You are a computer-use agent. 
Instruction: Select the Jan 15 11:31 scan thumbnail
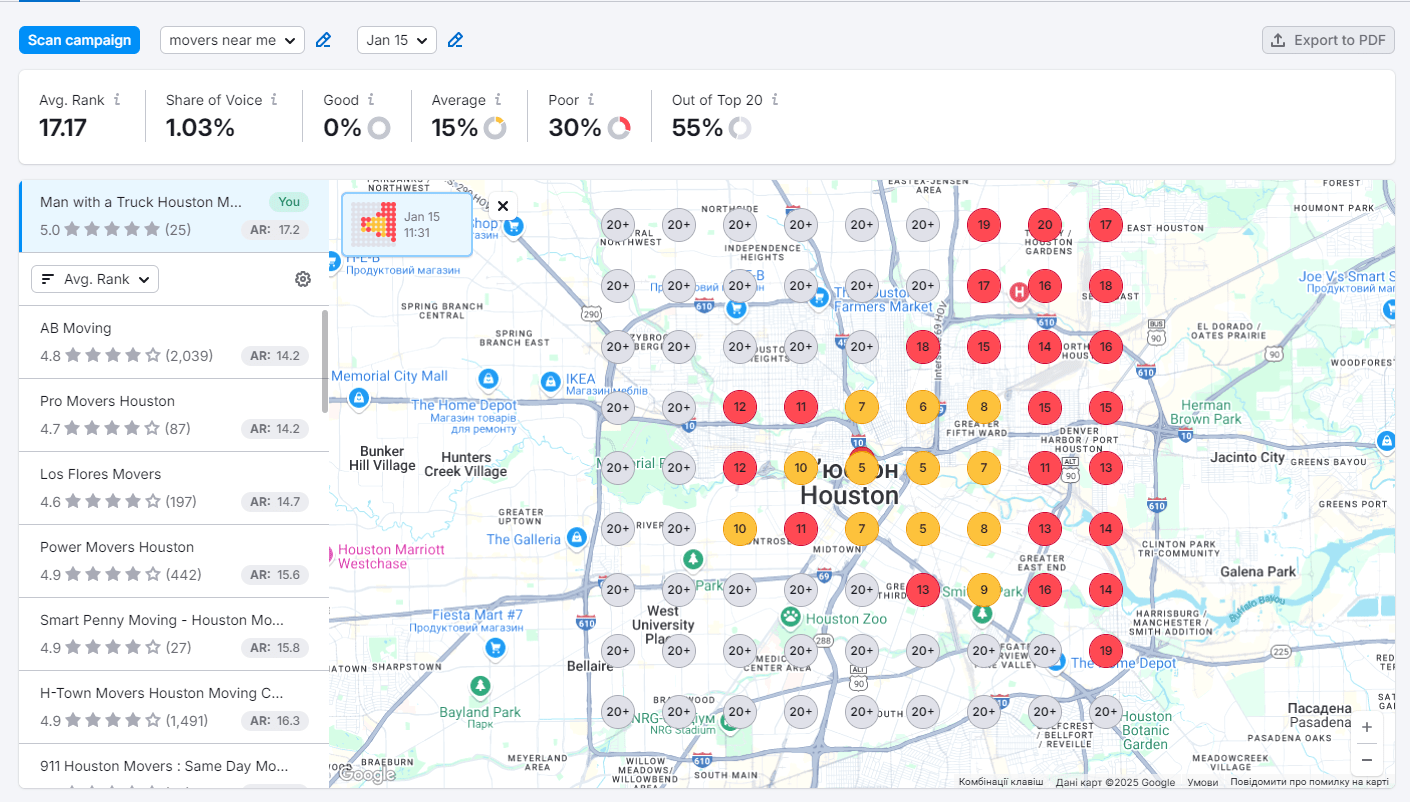coord(407,224)
